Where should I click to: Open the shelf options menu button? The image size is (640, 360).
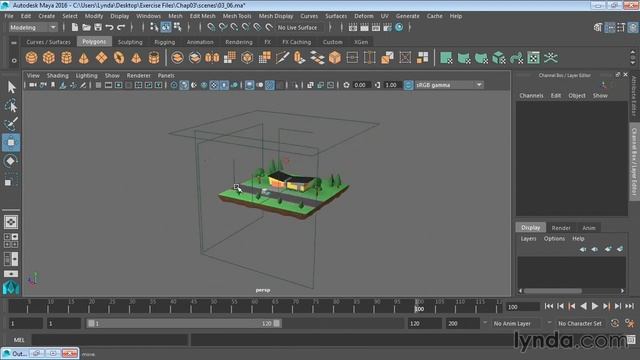click(14, 60)
